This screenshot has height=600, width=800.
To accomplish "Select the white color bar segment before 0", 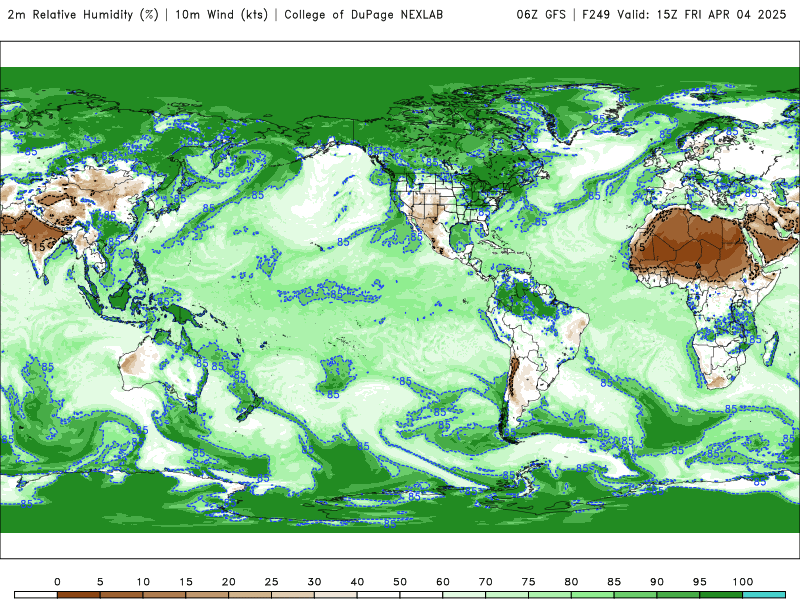I will (x=36, y=595).
